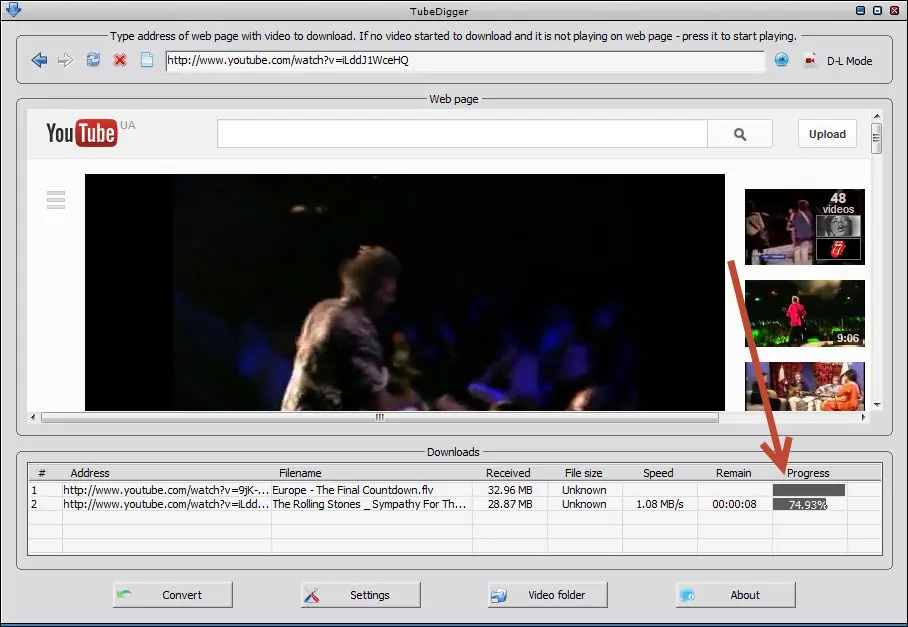Maximize the TubeDigger window
This screenshot has width=908, height=627.
877,10
